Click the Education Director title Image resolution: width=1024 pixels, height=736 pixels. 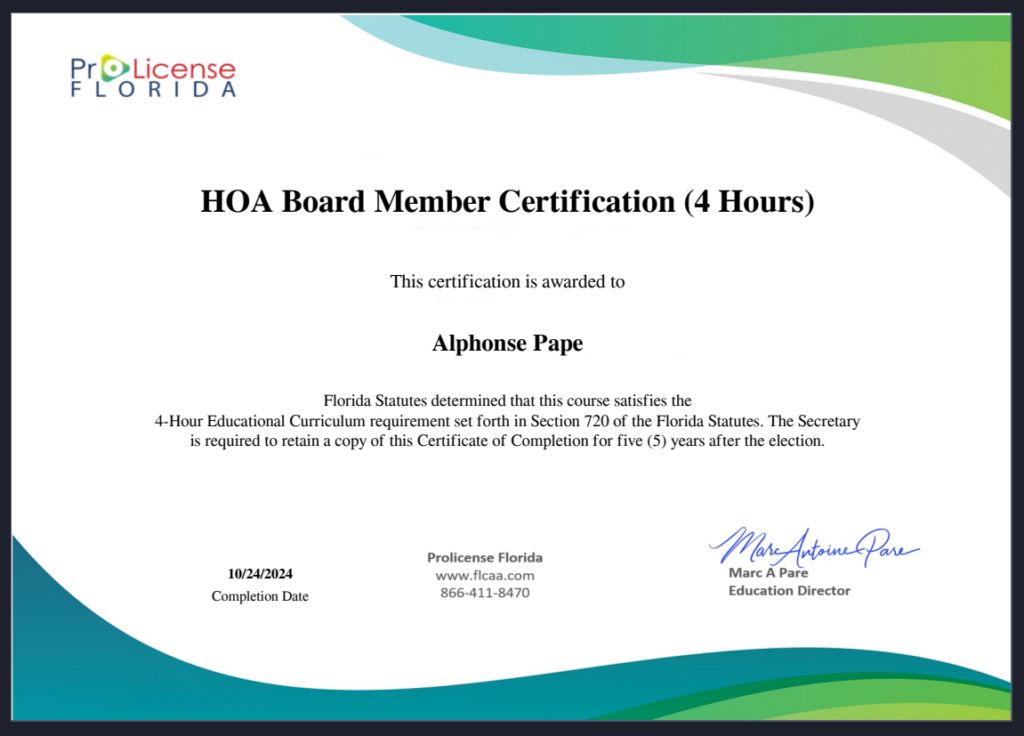tap(789, 591)
